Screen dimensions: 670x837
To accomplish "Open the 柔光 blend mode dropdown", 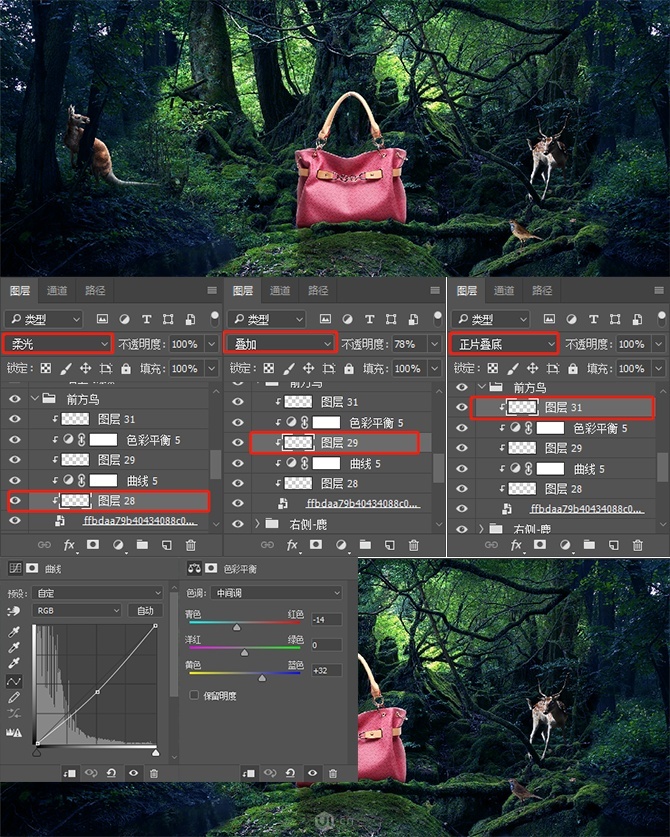I will pyautogui.click(x=58, y=344).
